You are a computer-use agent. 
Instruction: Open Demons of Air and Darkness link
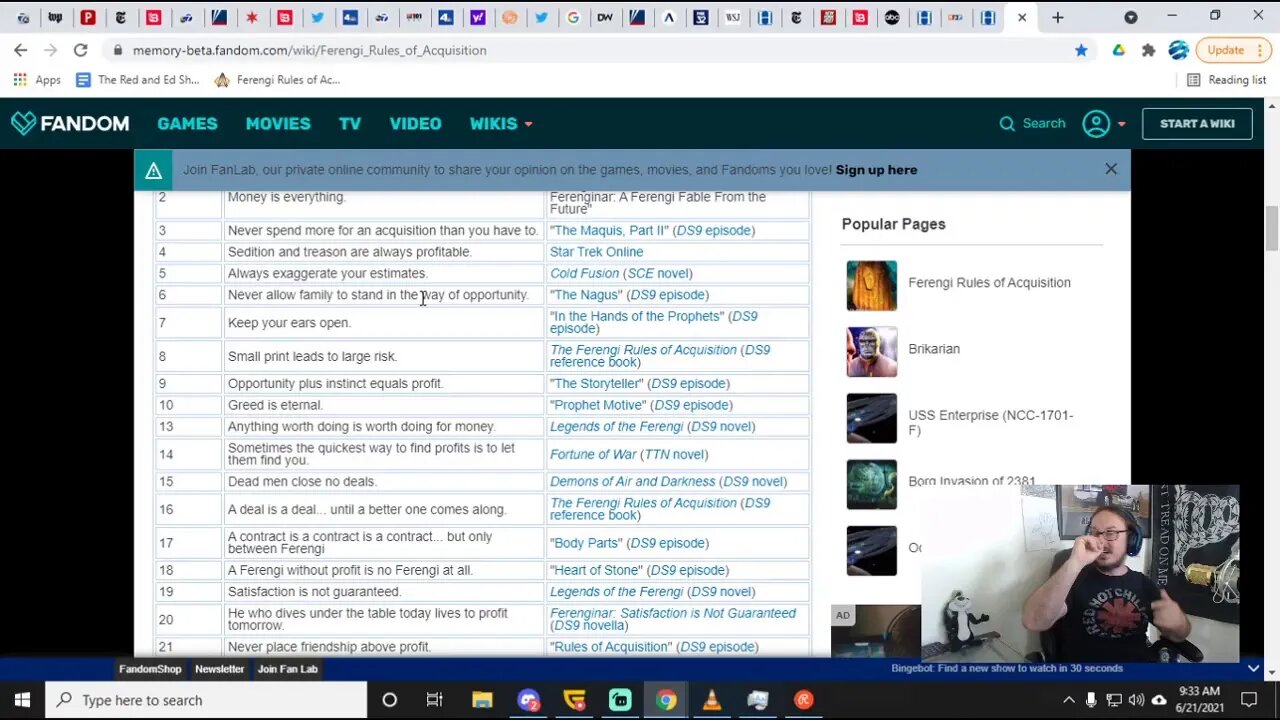click(x=632, y=481)
